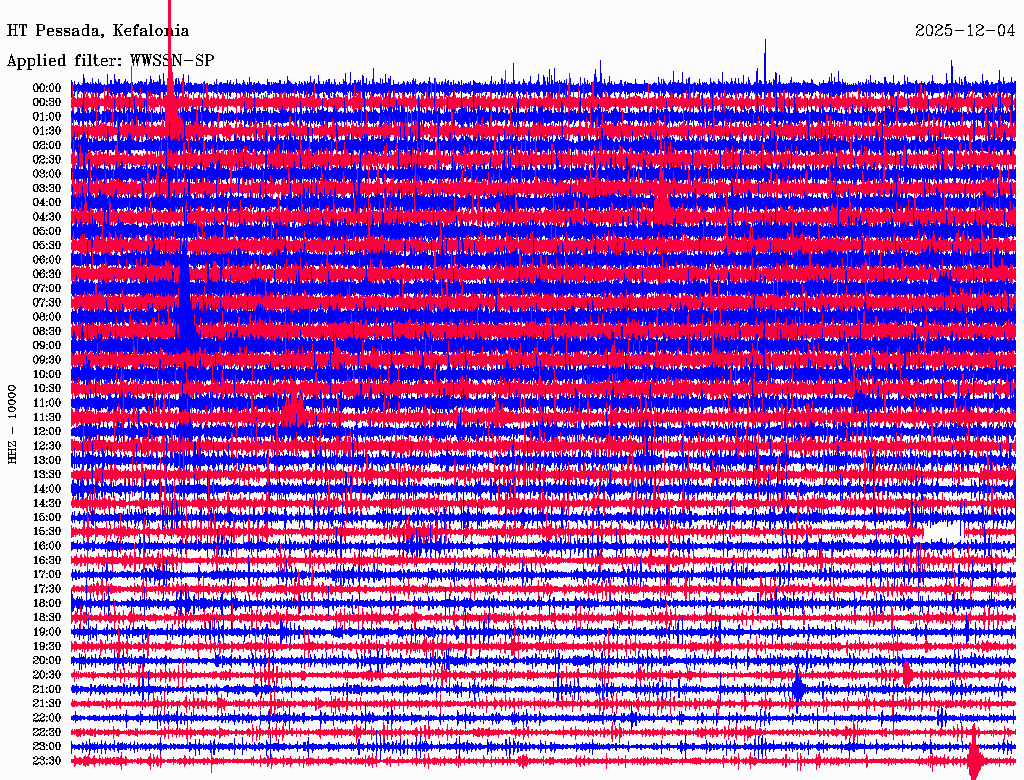1024x780 pixels.
Task: Select the 09:00 time label
Action: tap(47, 346)
